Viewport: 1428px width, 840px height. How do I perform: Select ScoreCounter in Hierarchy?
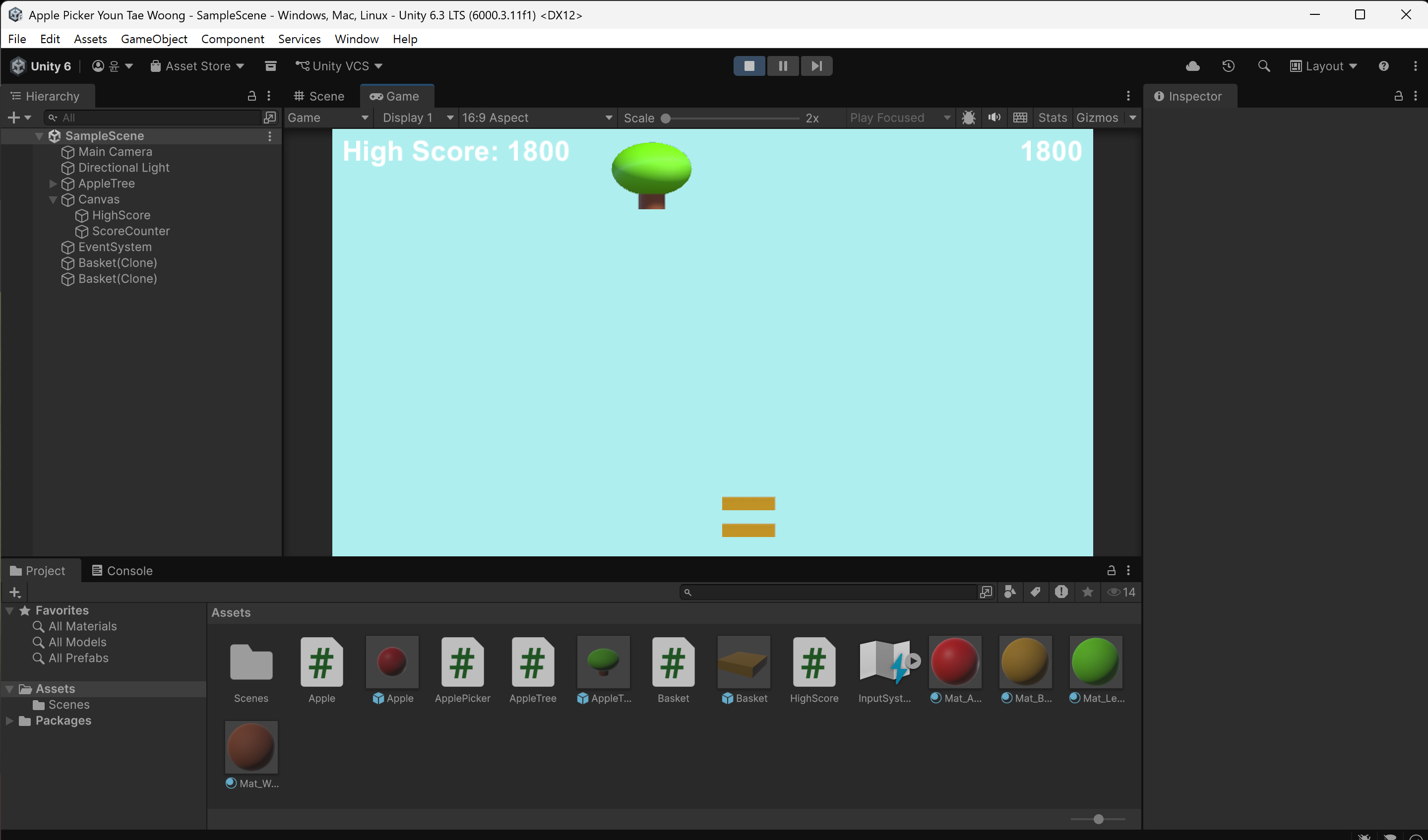click(x=131, y=231)
